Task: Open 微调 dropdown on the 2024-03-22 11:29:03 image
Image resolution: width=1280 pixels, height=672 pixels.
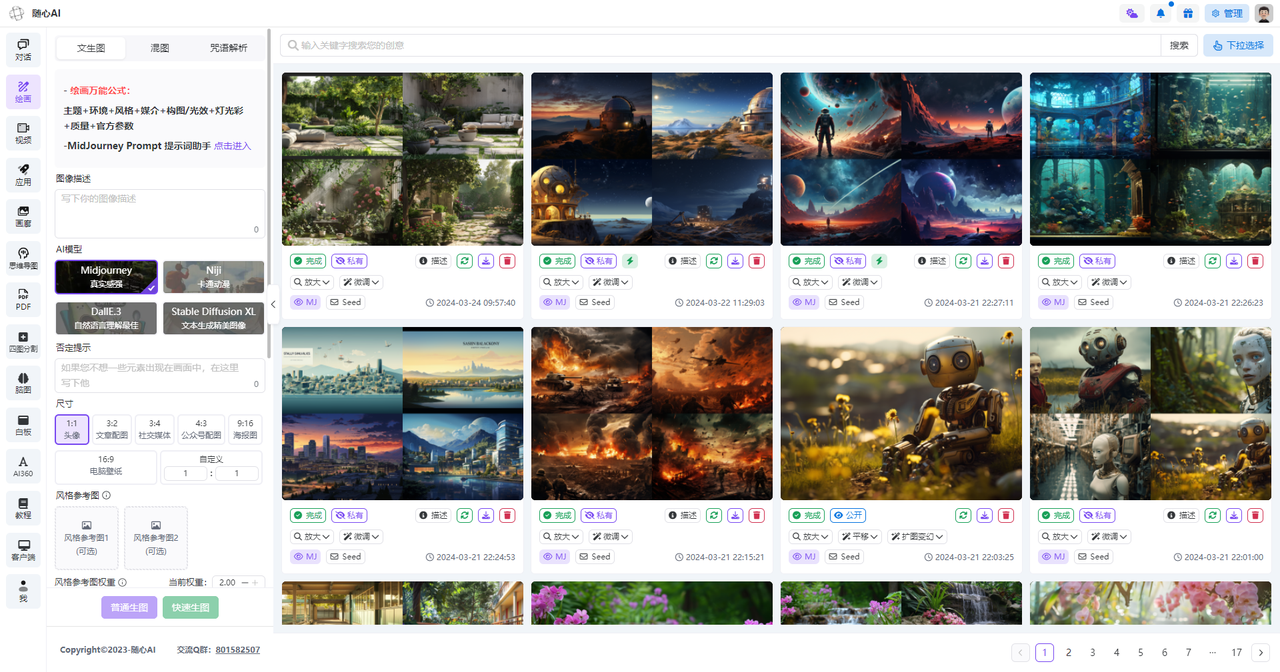Action: click(x=610, y=282)
